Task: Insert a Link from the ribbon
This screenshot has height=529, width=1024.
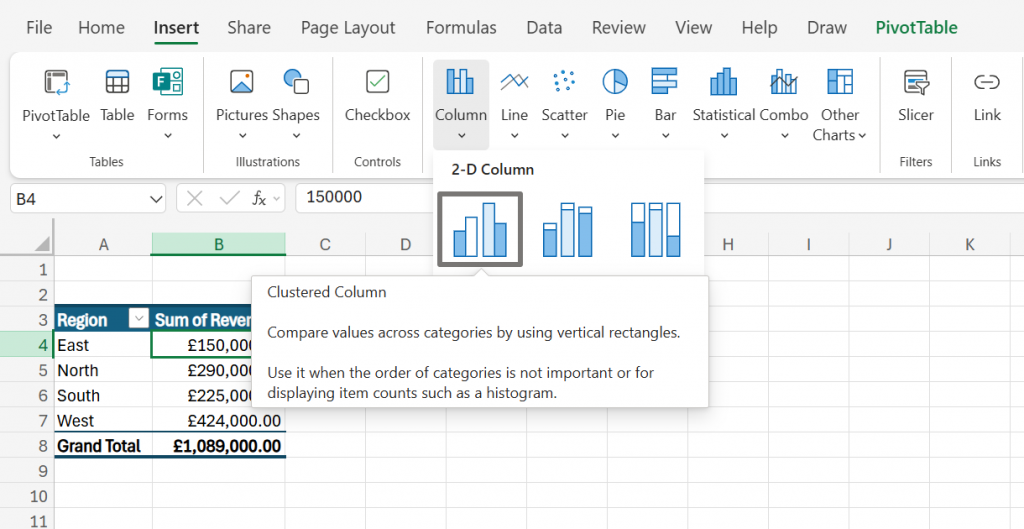Action: [x=987, y=94]
